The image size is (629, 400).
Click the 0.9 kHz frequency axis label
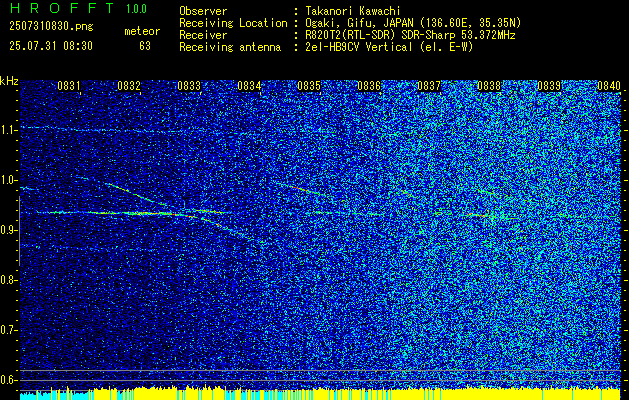pyautogui.click(x=7, y=230)
